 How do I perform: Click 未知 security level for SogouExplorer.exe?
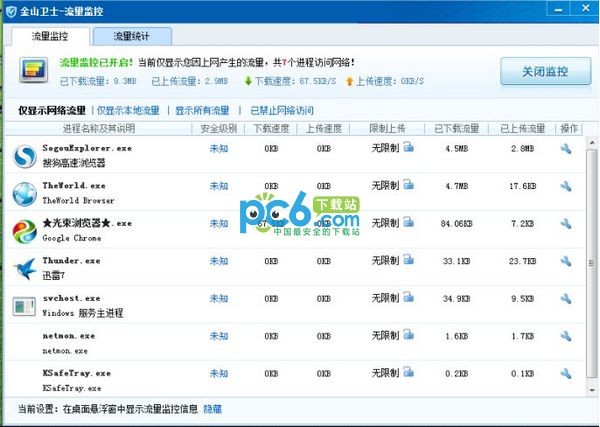pos(219,148)
